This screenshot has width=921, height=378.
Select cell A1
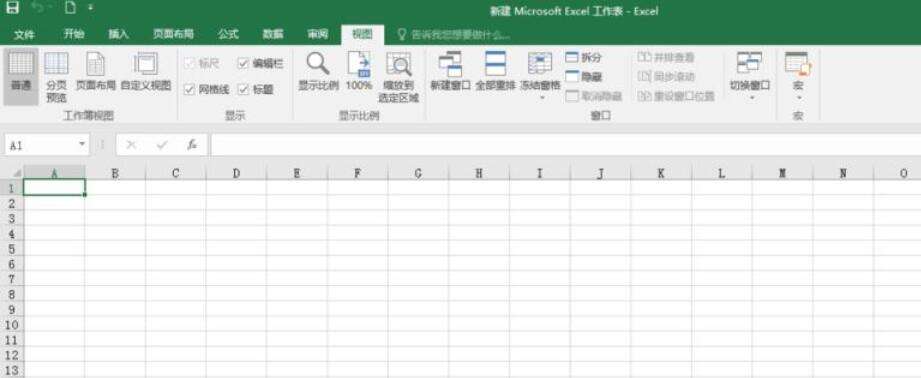(x=54, y=187)
